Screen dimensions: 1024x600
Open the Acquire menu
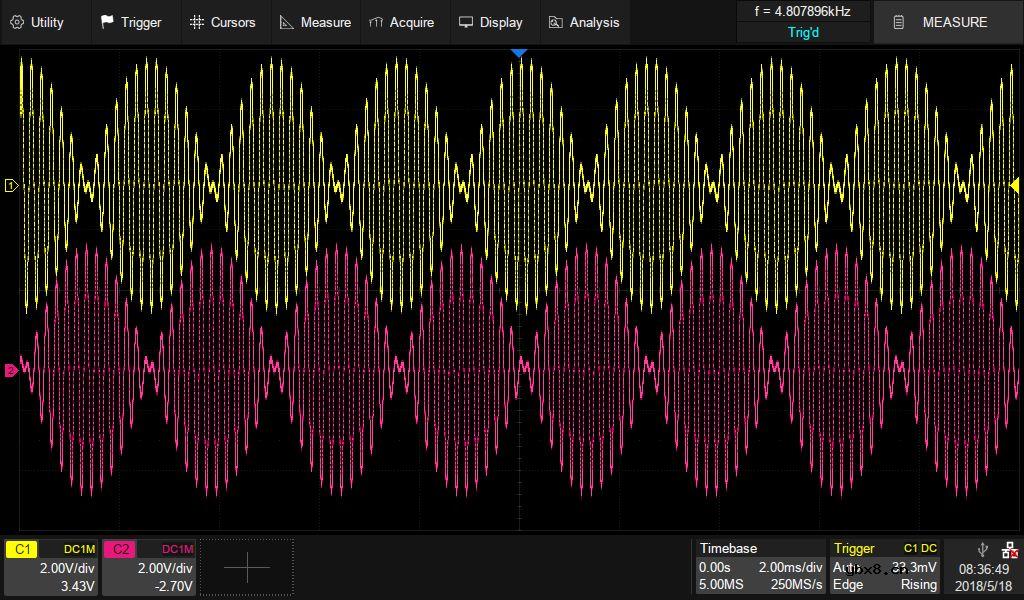coord(401,22)
